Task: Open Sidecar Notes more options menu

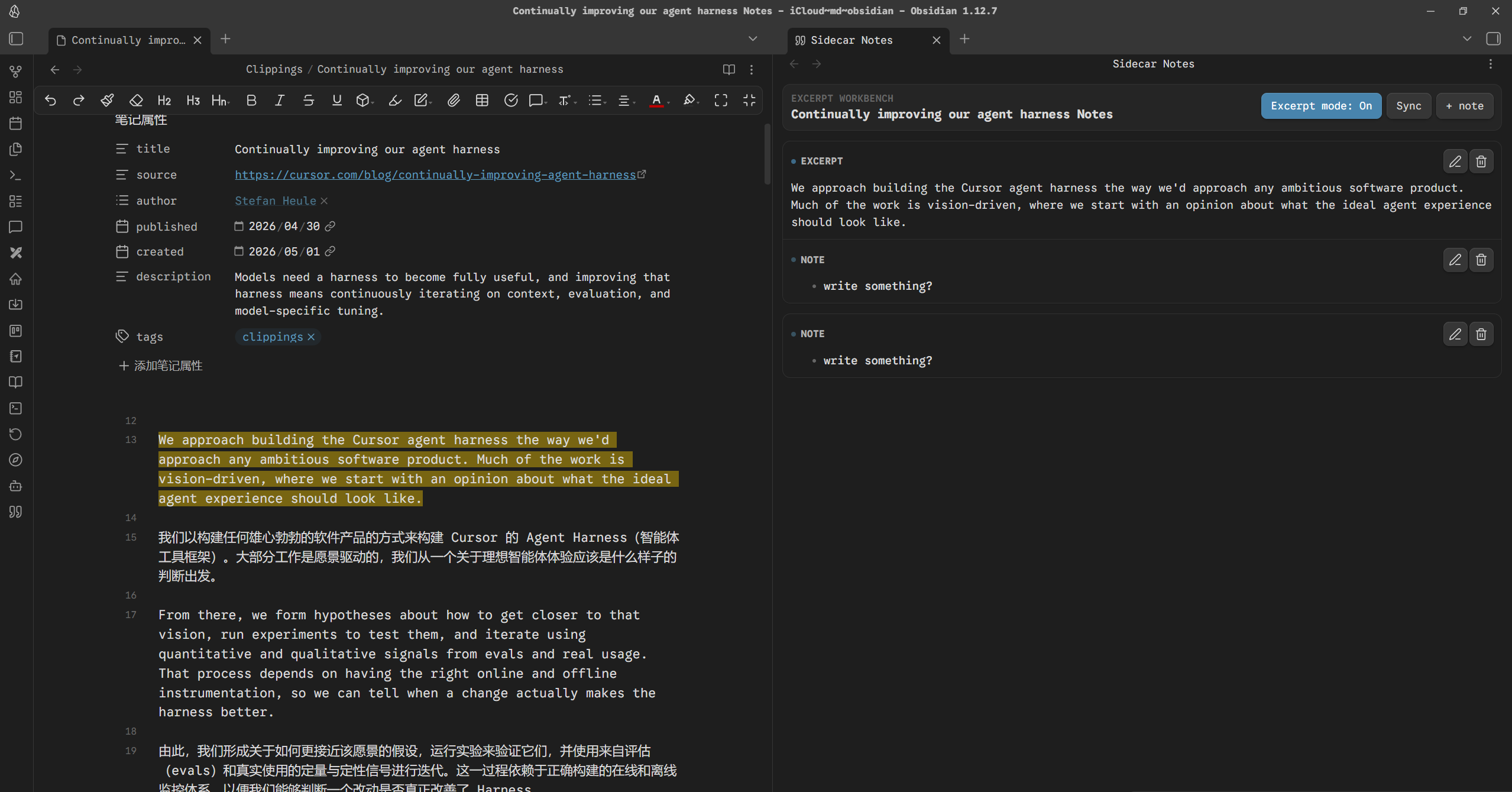Action: (1491, 64)
